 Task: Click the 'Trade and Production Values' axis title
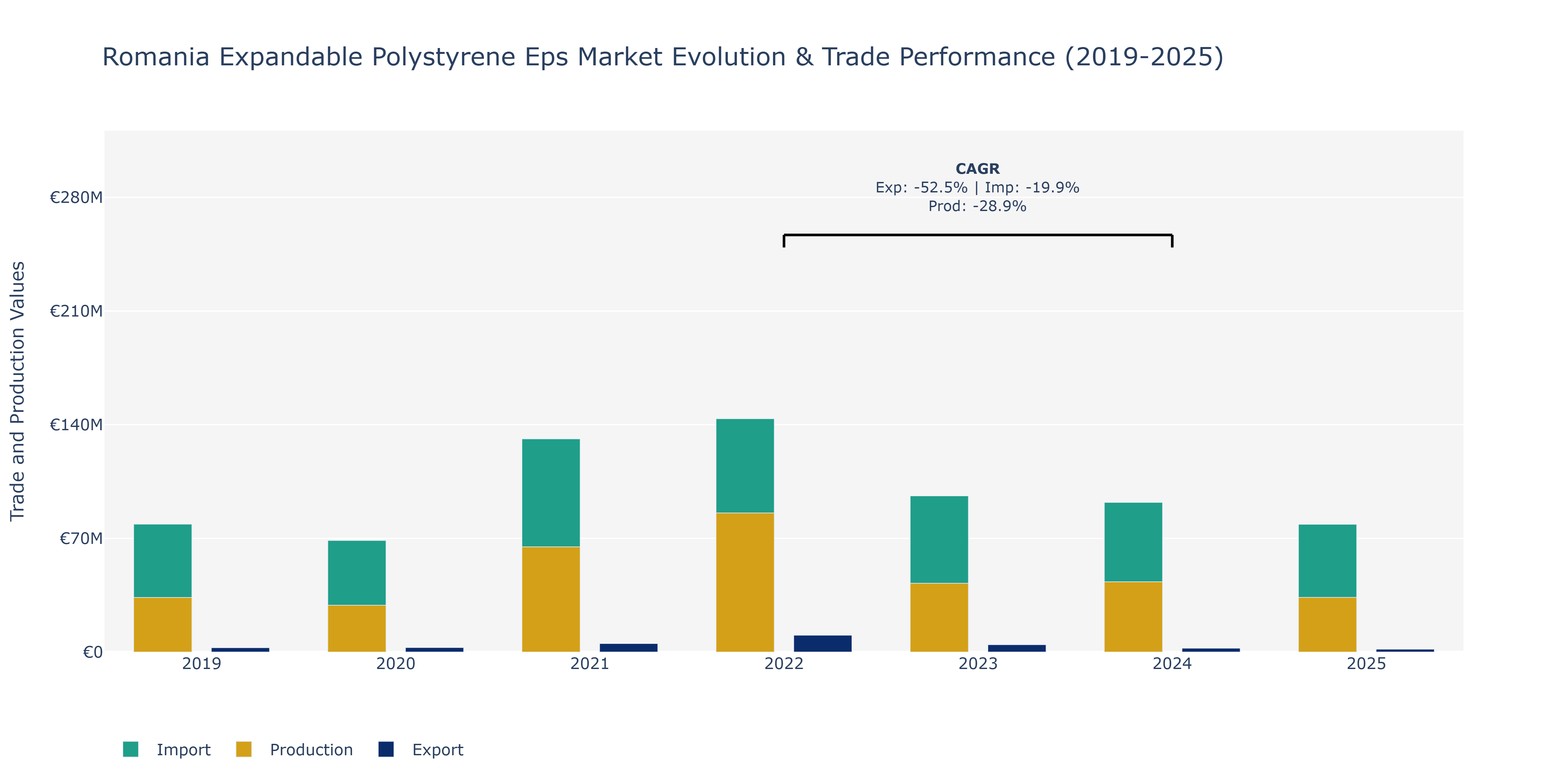tap(18, 391)
